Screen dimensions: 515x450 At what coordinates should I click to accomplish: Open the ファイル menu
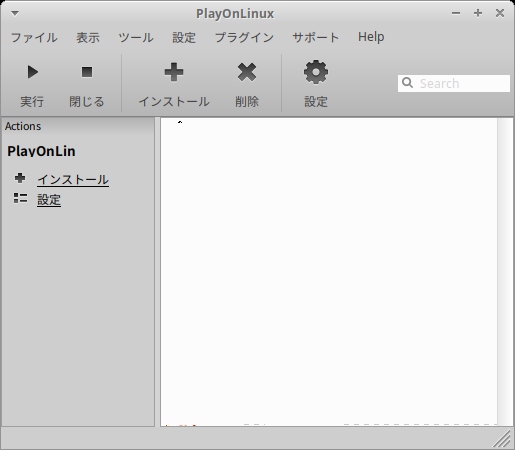[x=34, y=37]
